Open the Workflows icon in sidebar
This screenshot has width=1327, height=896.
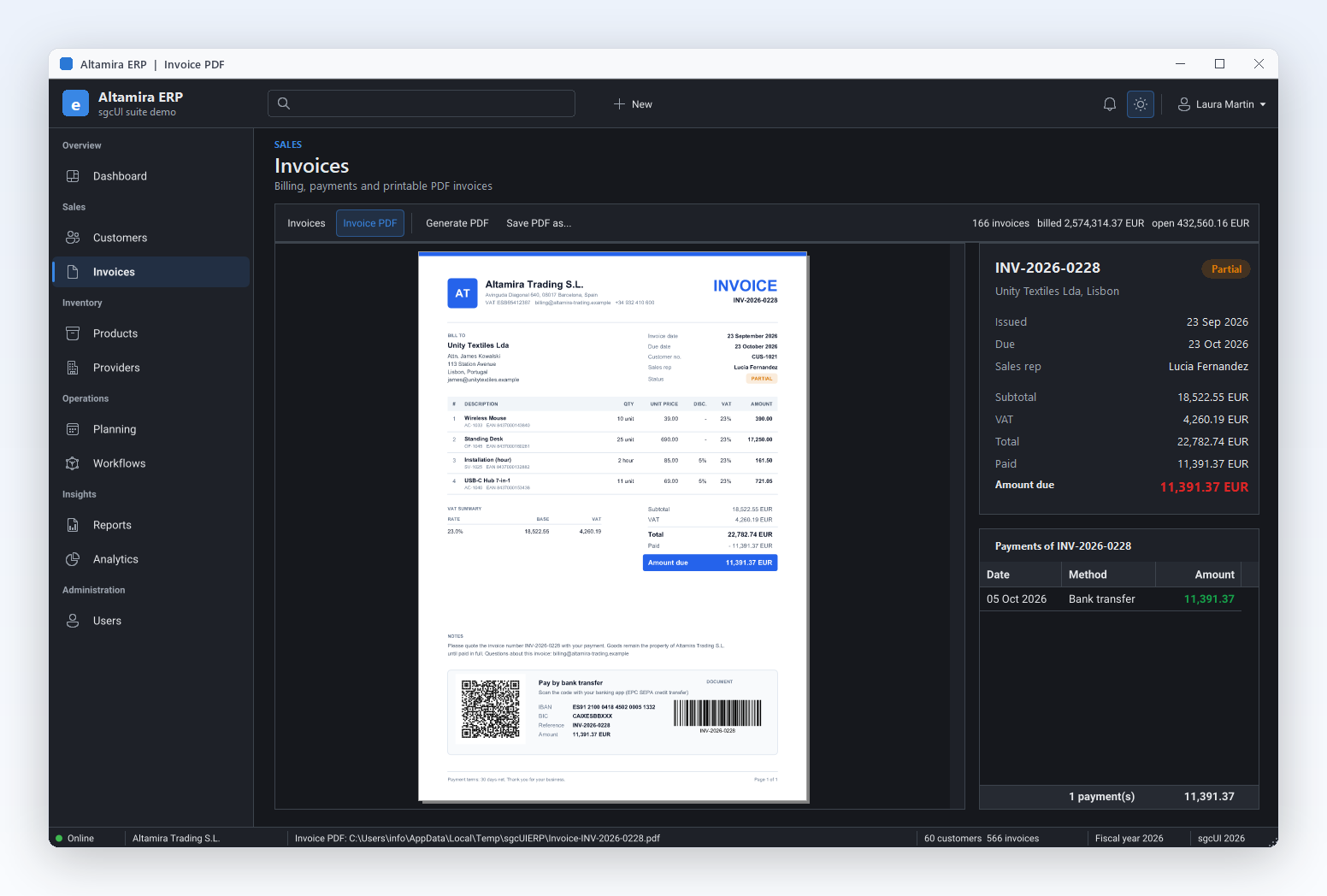coord(73,463)
